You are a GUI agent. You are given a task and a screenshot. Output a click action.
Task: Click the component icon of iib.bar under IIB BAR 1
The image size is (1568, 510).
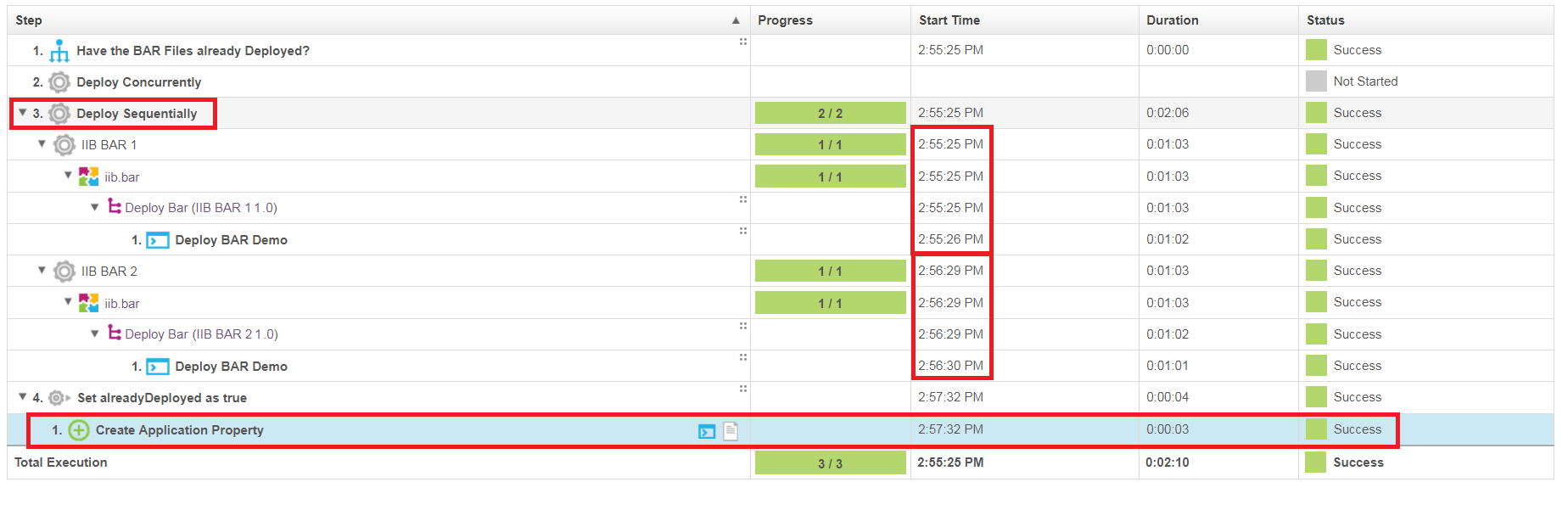coord(88,177)
